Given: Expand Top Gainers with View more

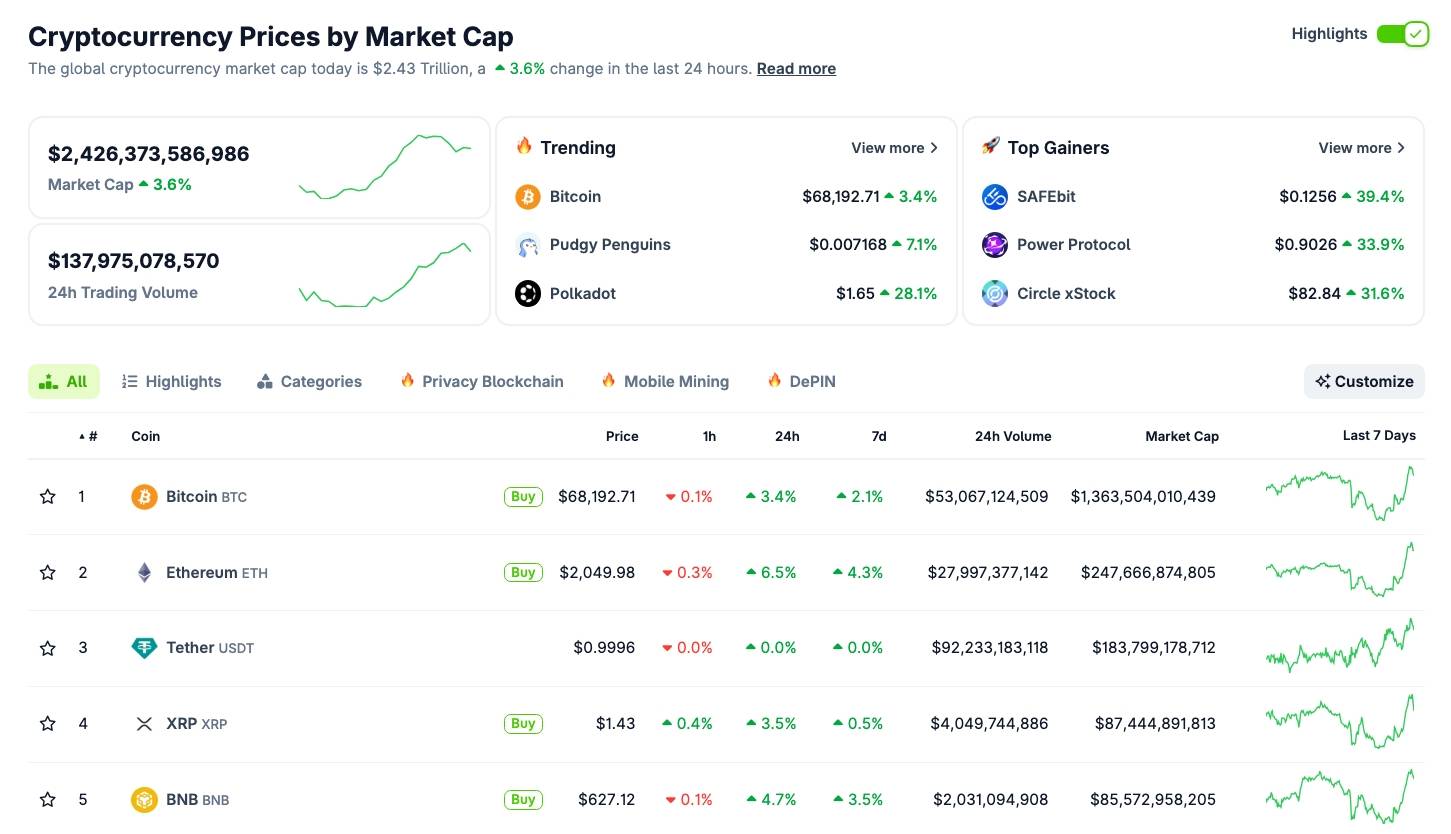Looking at the screenshot, I should (x=1361, y=148).
